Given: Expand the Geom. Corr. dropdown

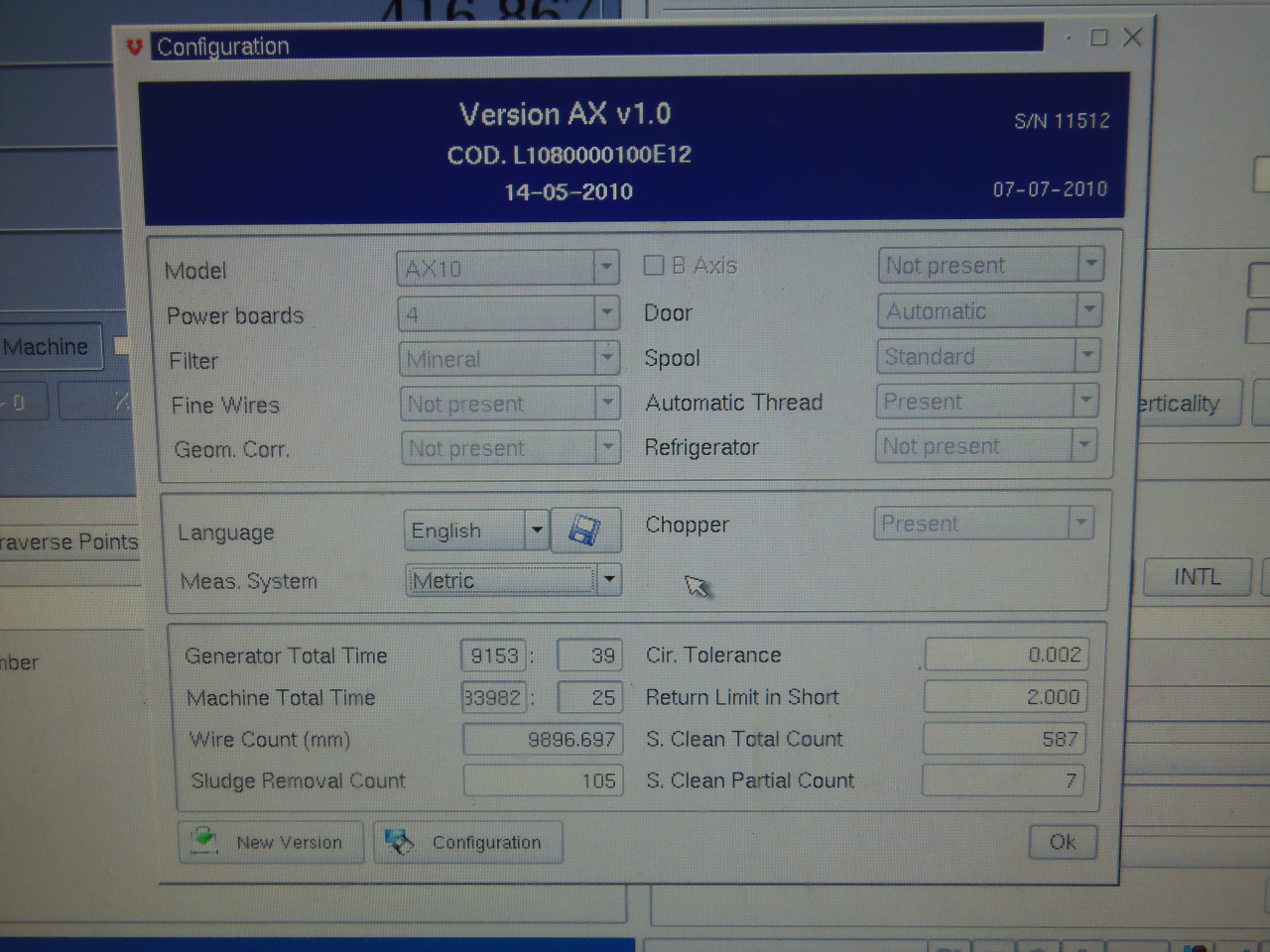Looking at the screenshot, I should click(x=511, y=447).
